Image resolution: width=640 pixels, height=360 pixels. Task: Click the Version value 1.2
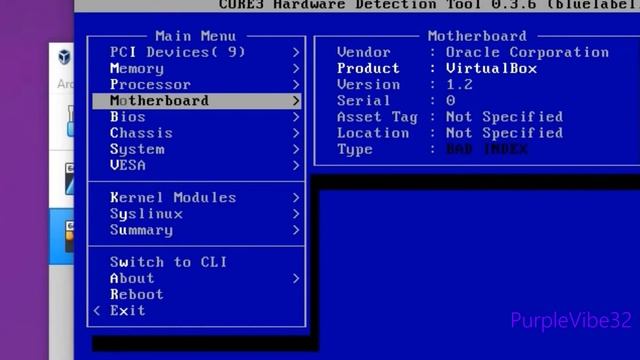coord(459,84)
